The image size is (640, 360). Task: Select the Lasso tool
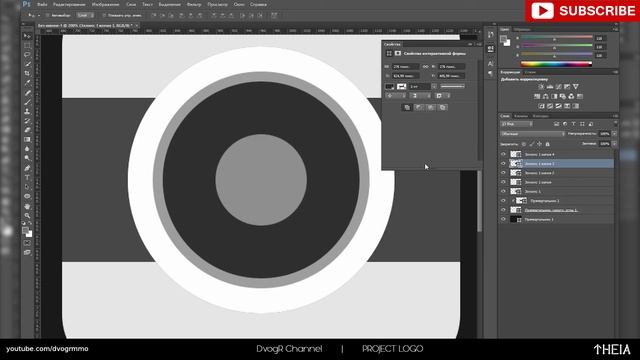pos(27,55)
